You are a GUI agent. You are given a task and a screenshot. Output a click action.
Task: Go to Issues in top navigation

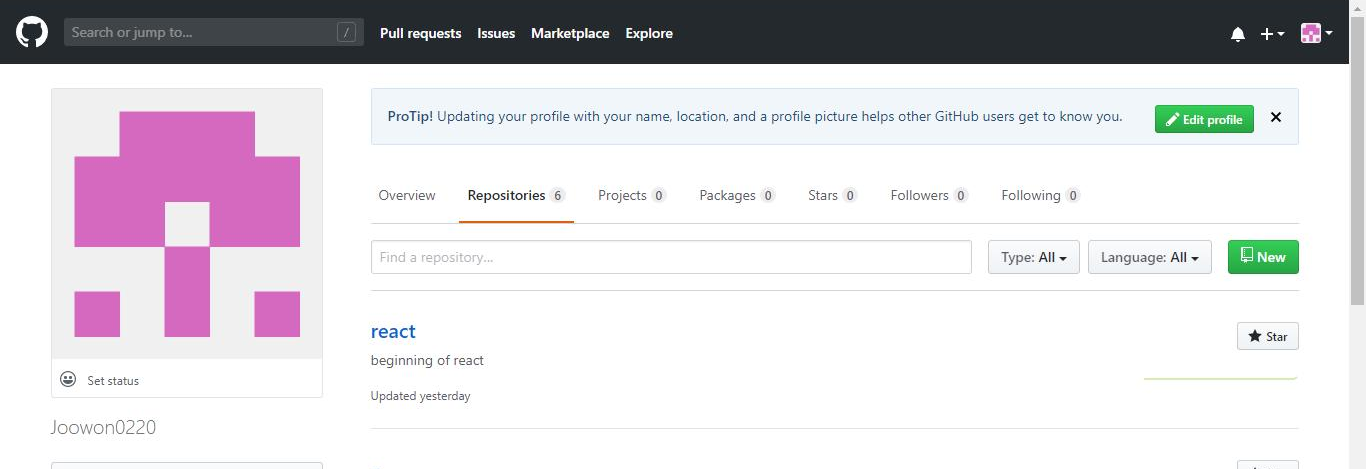pyautogui.click(x=496, y=33)
